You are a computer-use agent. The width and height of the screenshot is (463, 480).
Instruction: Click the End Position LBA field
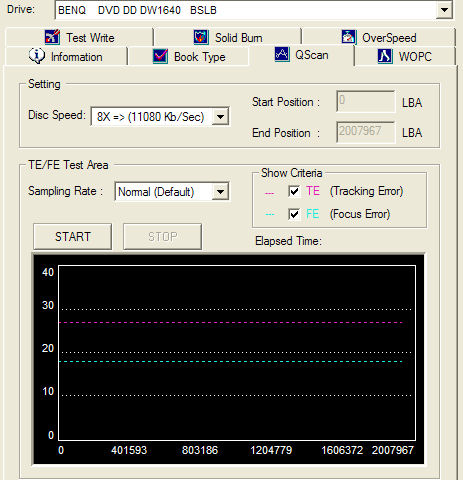coord(366,132)
